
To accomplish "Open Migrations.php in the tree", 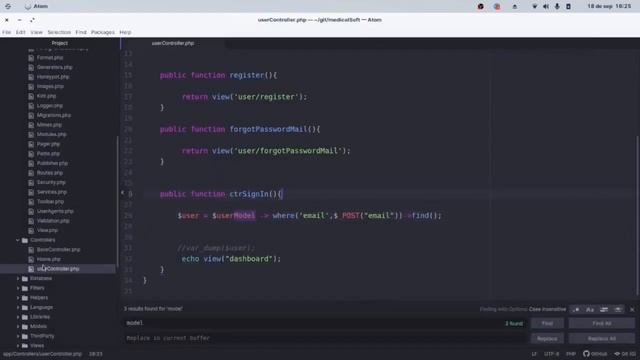I will (x=53, y=115).
